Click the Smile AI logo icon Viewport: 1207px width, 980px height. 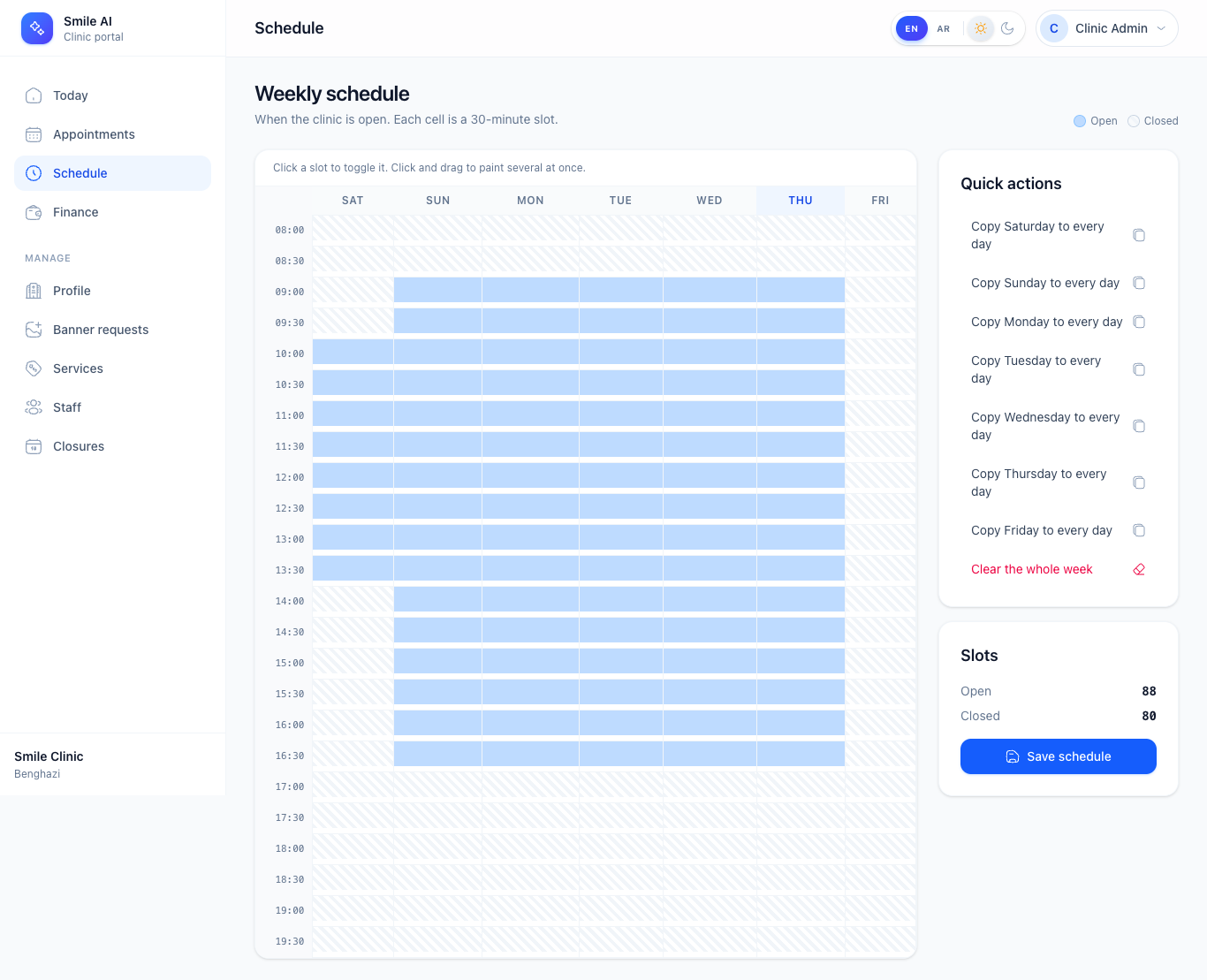37,28
